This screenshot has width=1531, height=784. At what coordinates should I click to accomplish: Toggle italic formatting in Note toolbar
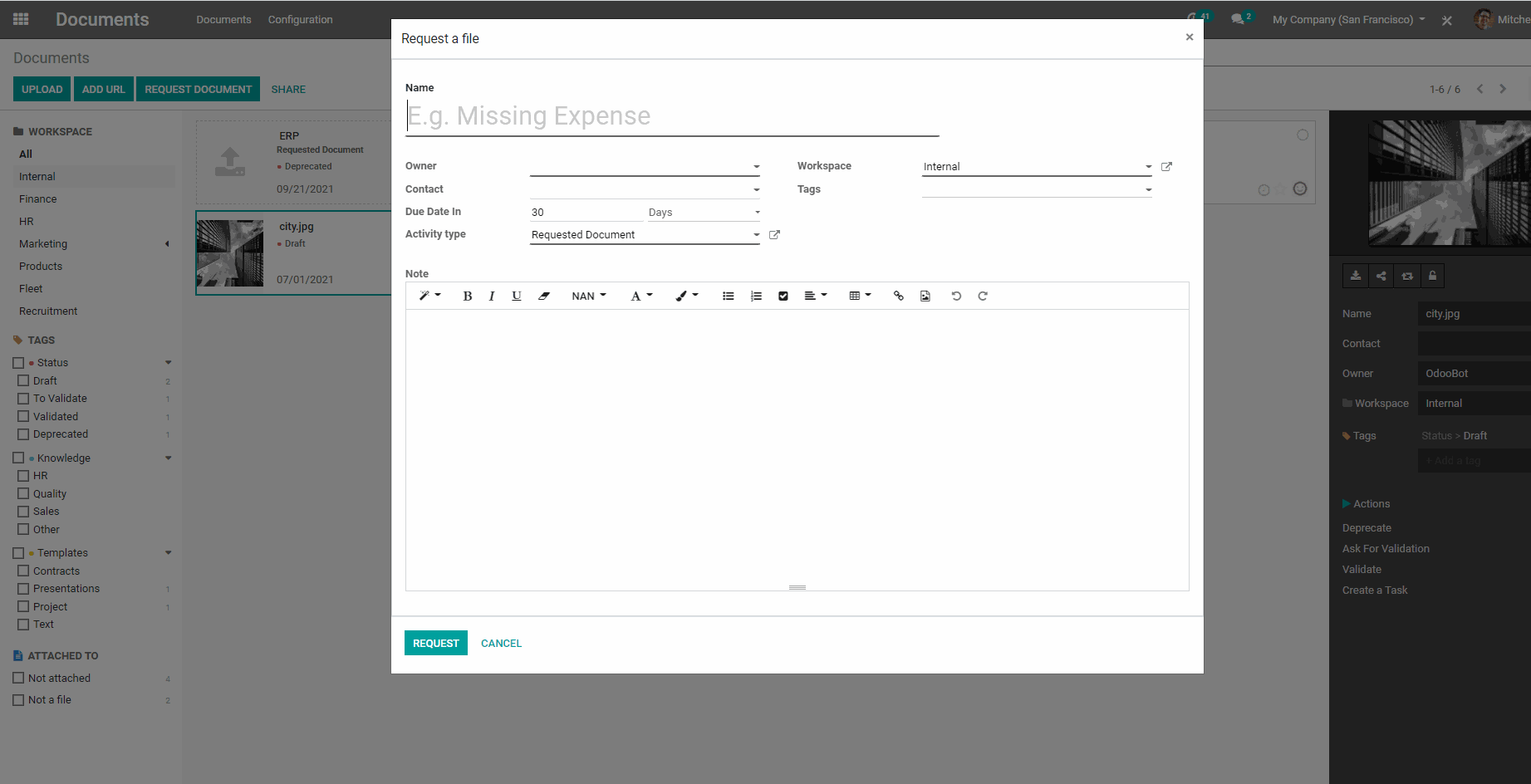coord(492,296)
